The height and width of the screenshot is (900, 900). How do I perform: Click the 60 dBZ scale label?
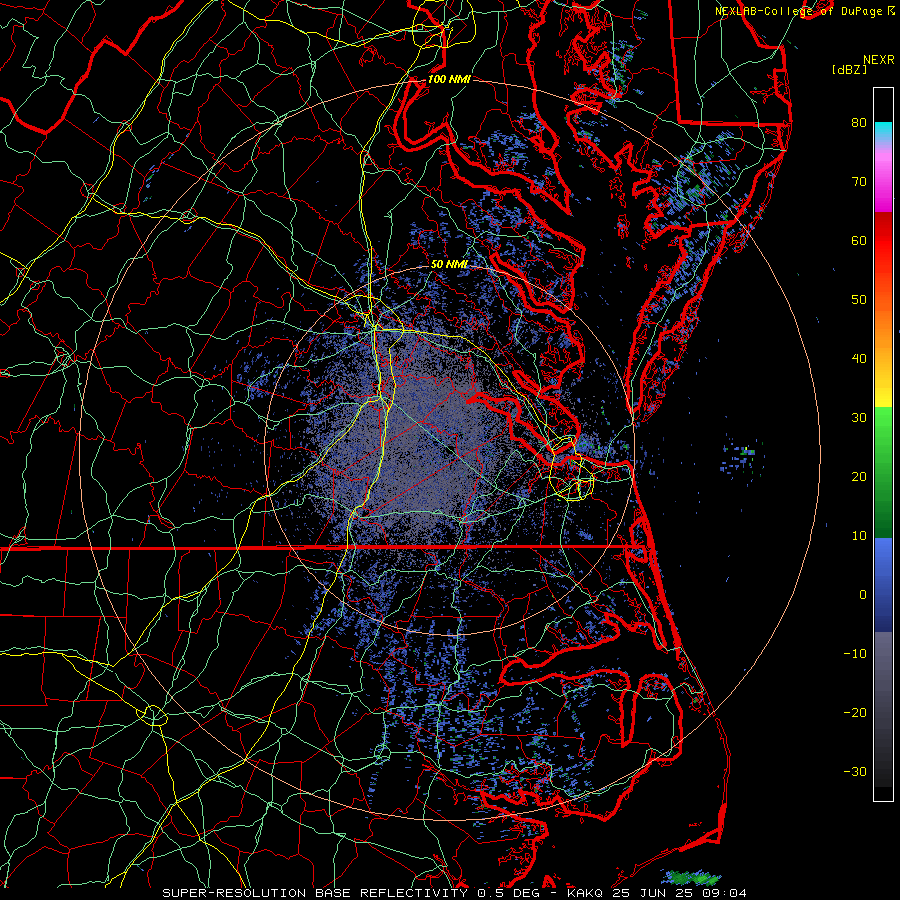[x=859, y=240]
